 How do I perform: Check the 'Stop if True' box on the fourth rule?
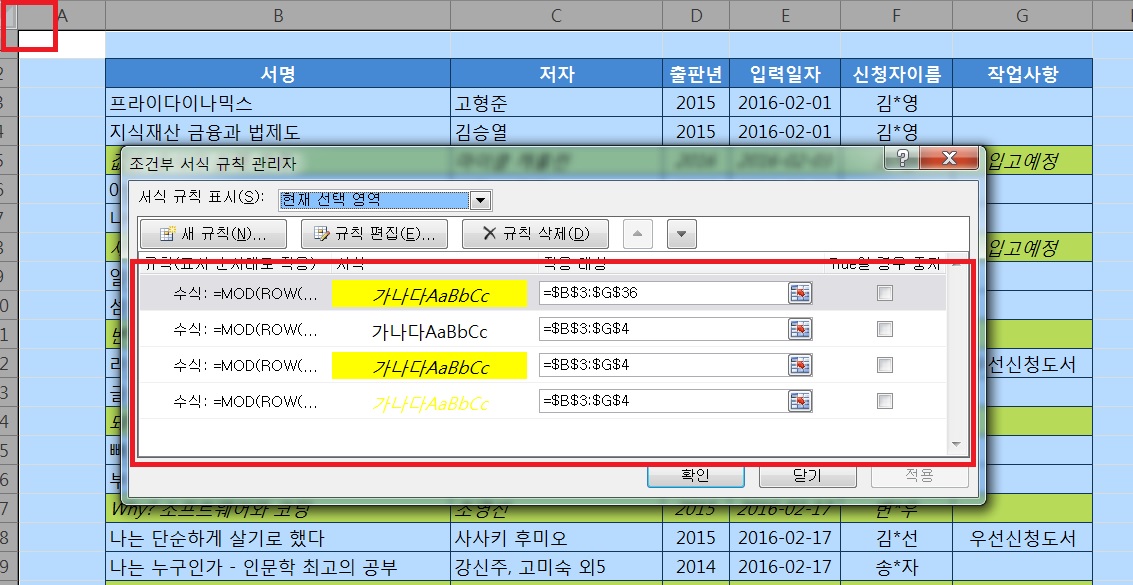click(x=884, y=401)
